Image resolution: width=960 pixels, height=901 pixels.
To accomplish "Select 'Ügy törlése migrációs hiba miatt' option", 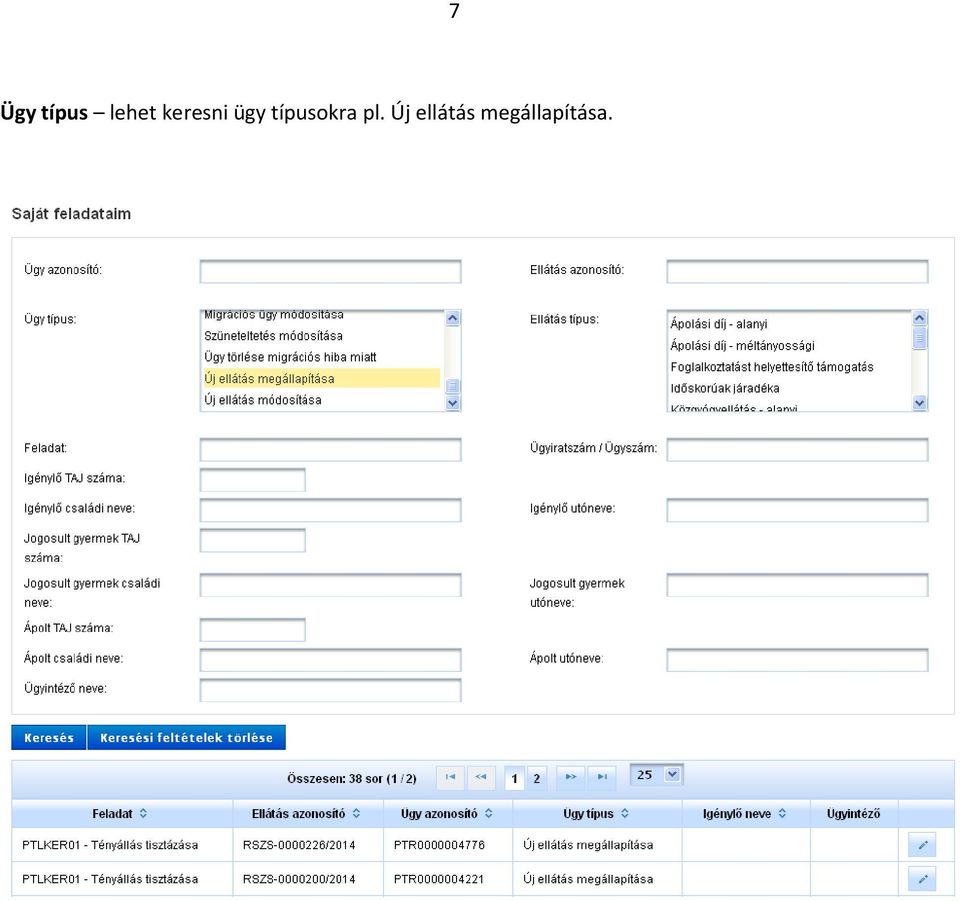I will click(321, 357).
